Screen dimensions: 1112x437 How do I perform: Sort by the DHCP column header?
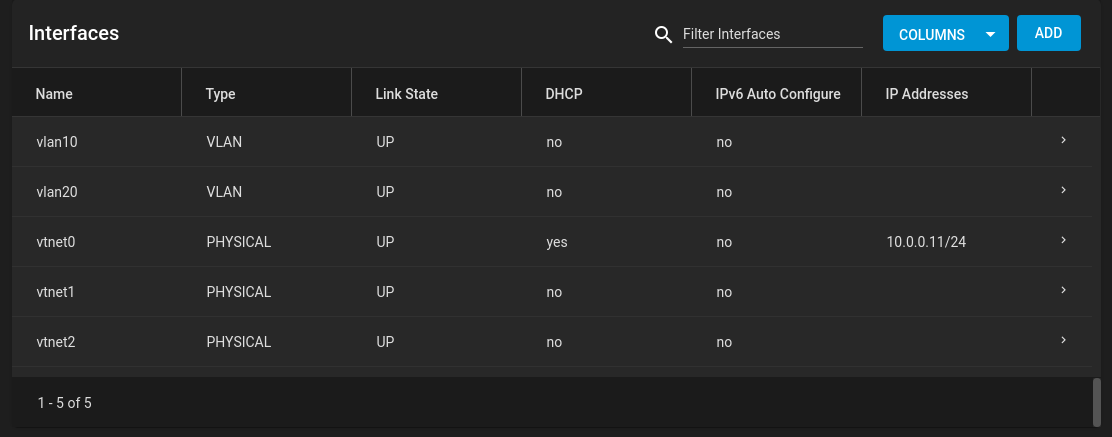(564, 94)
